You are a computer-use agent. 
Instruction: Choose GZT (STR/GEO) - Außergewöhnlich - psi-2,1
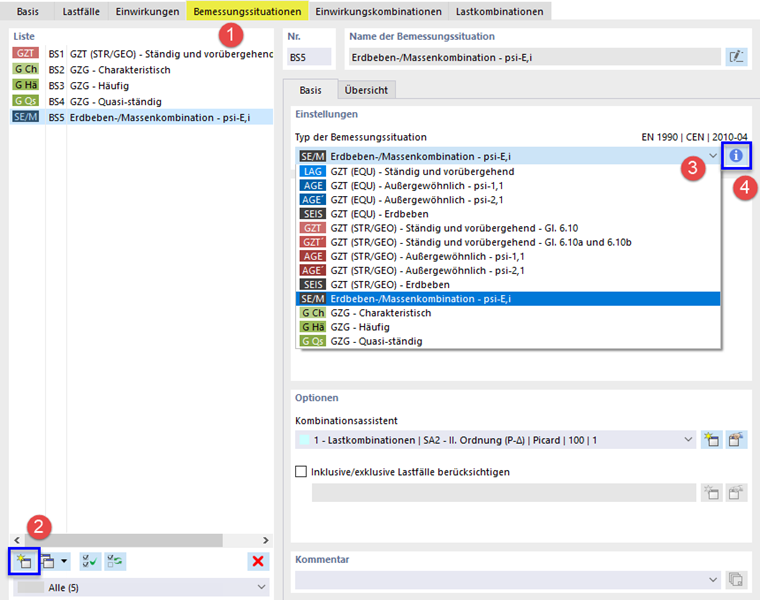point(508,270)
